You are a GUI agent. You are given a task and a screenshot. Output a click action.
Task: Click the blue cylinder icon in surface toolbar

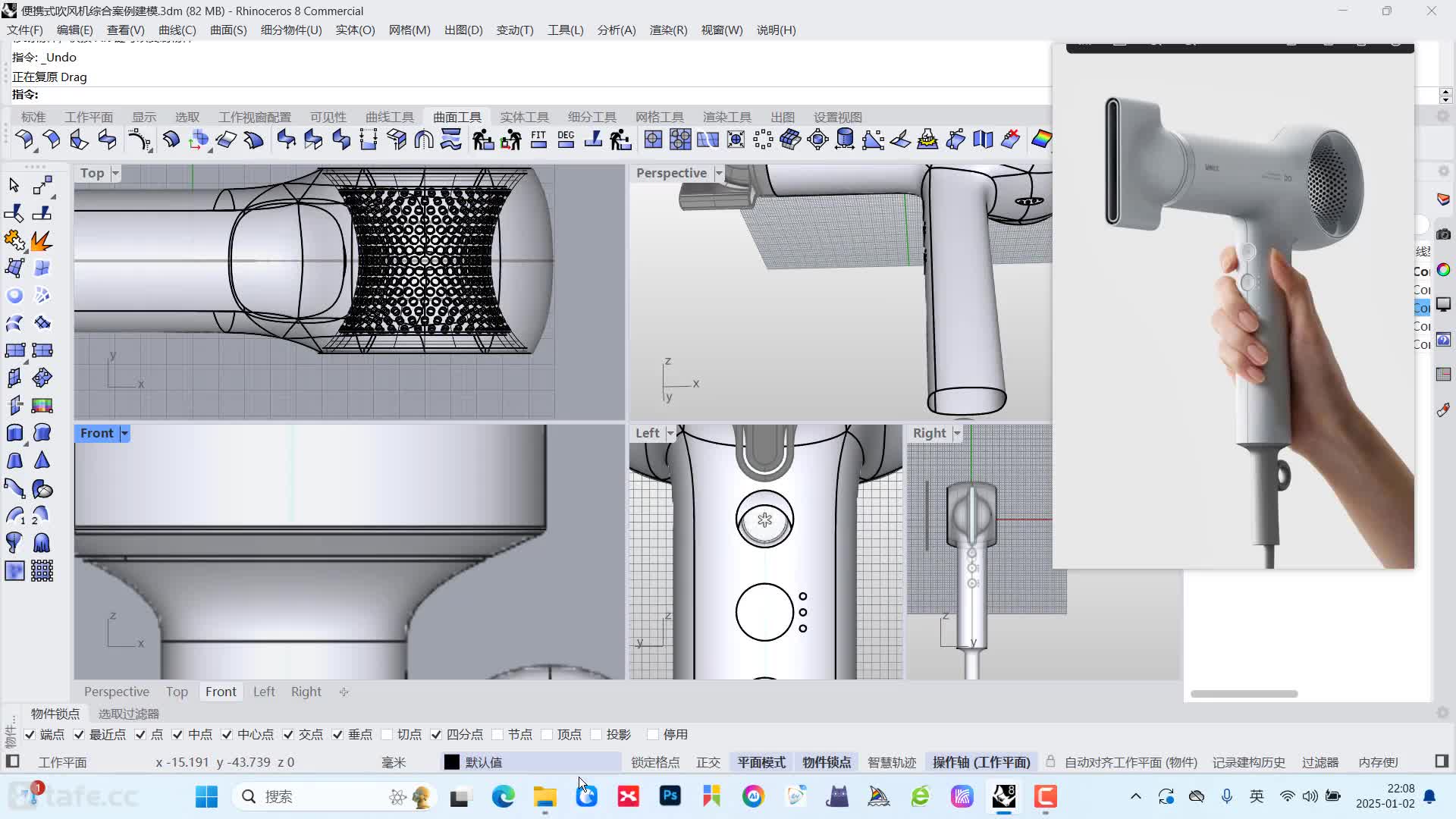point(845,140)
